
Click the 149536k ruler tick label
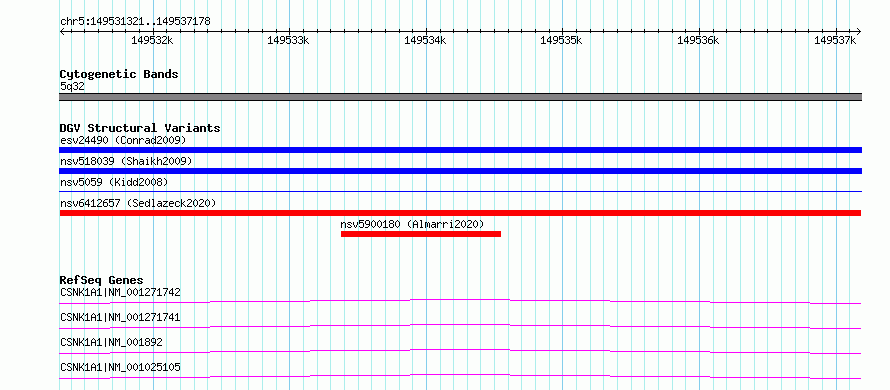tap(698, 40)
